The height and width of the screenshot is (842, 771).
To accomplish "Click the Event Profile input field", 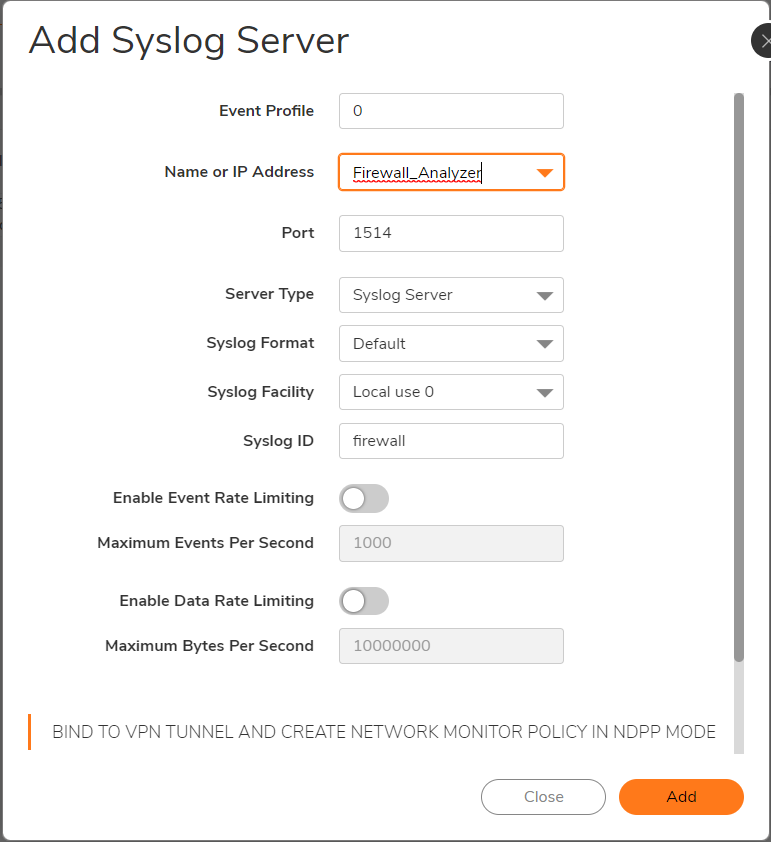I will point(451,111).
